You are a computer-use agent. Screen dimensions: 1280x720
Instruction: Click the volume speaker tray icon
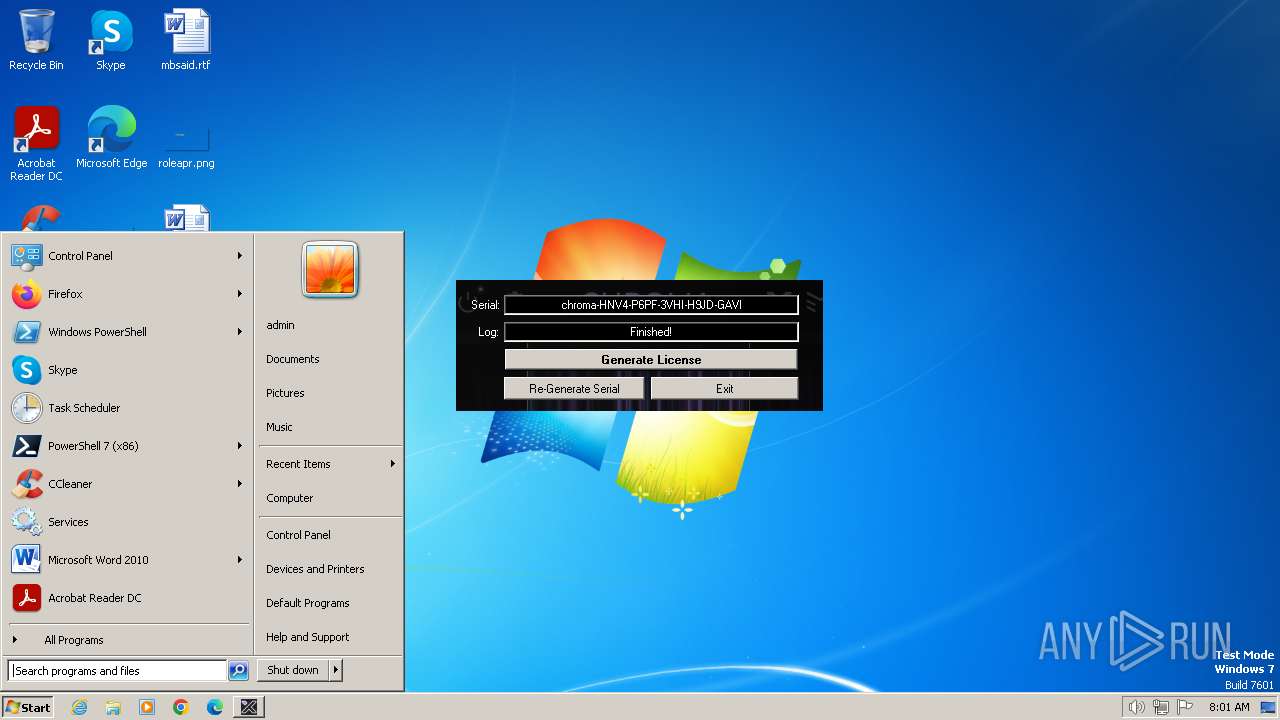click(x=1136, y=707)
